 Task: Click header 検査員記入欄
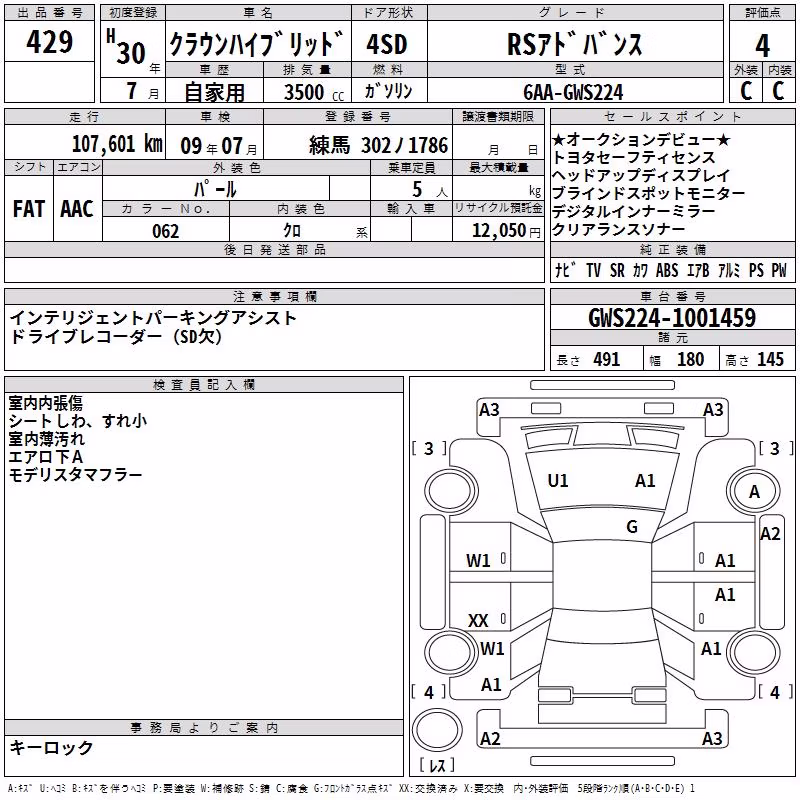[204, 385]
